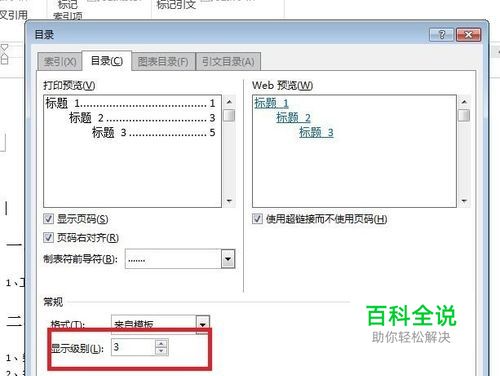Click the print preview scrollbar thumb
The height and width of the screenshot is (376, 500).
[229, 116]
